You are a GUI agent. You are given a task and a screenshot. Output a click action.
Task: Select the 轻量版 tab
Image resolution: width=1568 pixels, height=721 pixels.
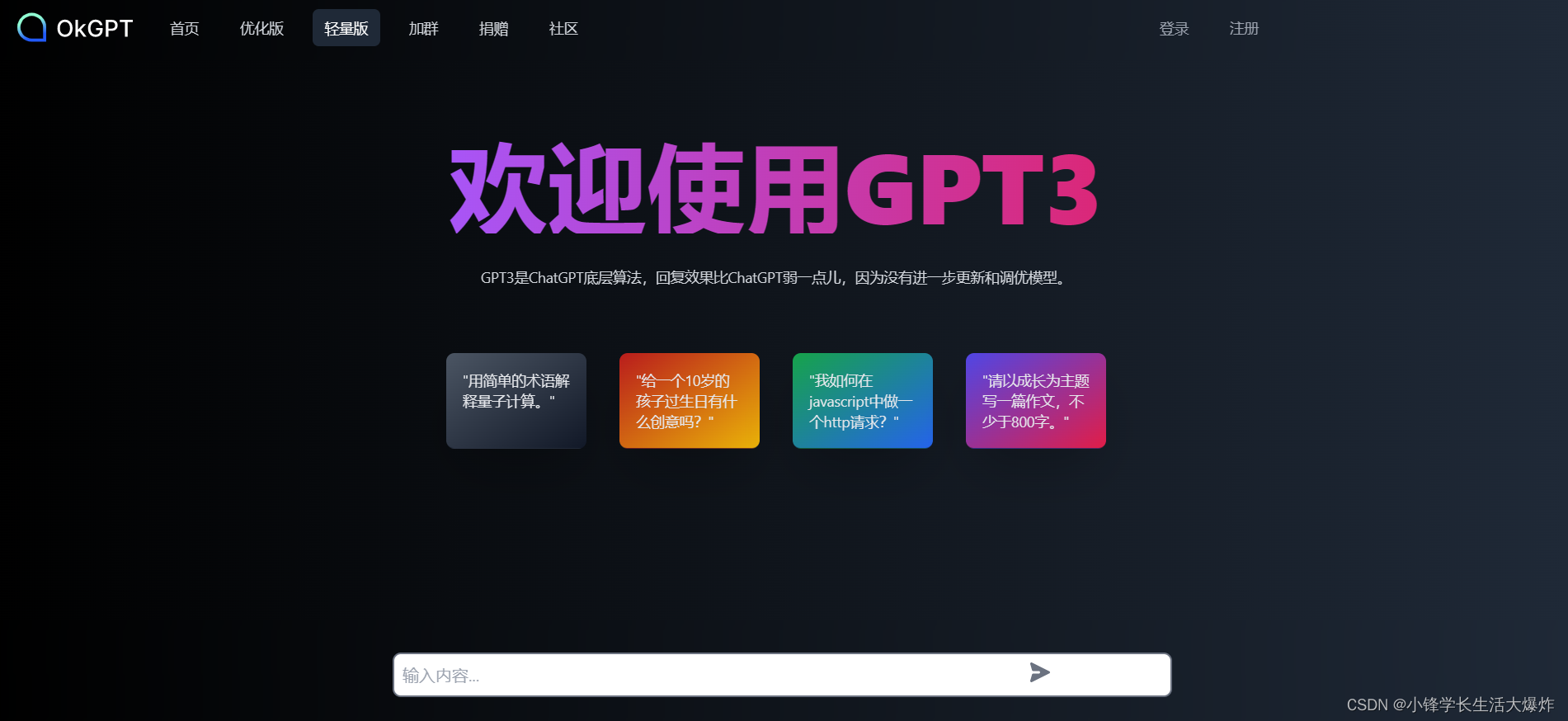(x=346, y=29)
